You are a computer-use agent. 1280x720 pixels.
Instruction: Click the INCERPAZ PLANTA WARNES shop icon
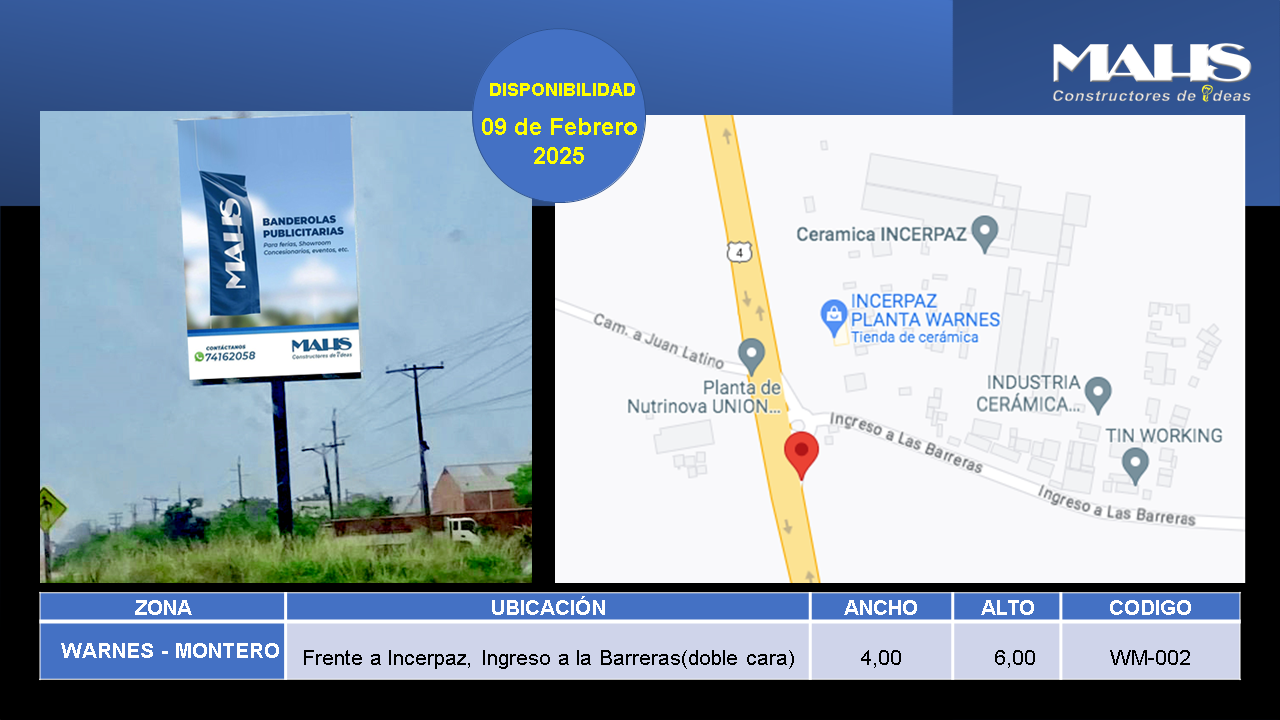click(833, 317)
